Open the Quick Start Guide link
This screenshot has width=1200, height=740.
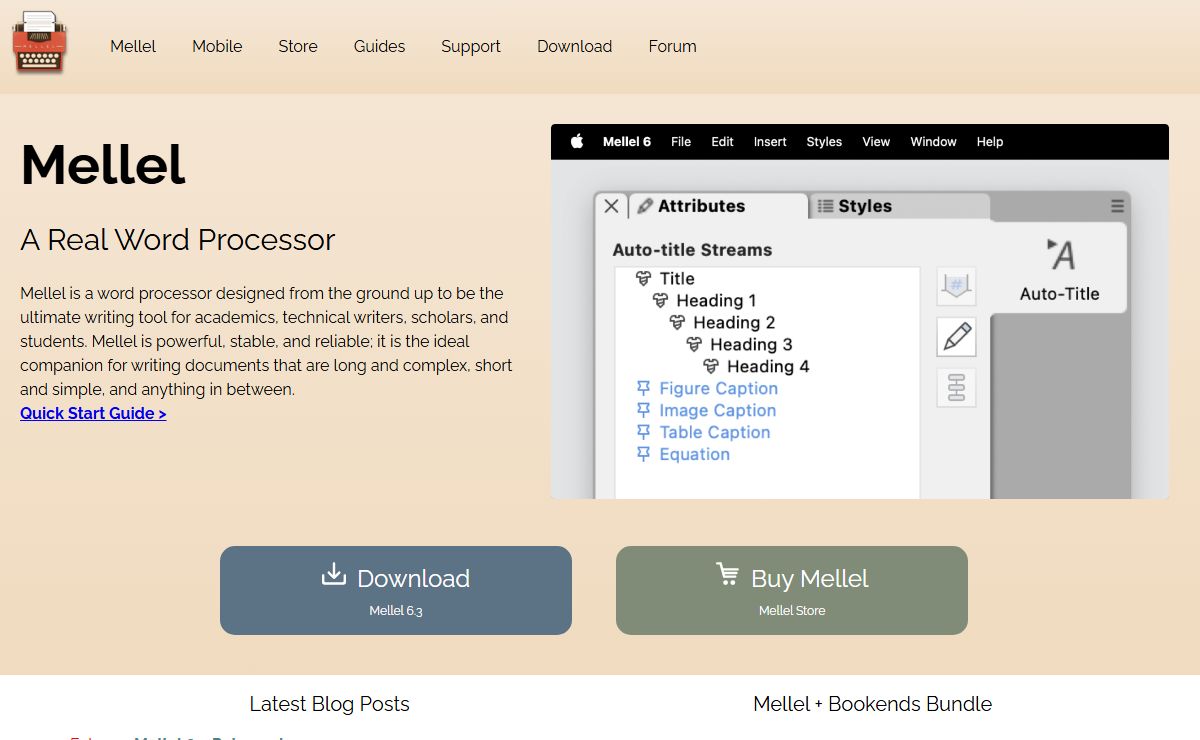click(x=93, y=413)
